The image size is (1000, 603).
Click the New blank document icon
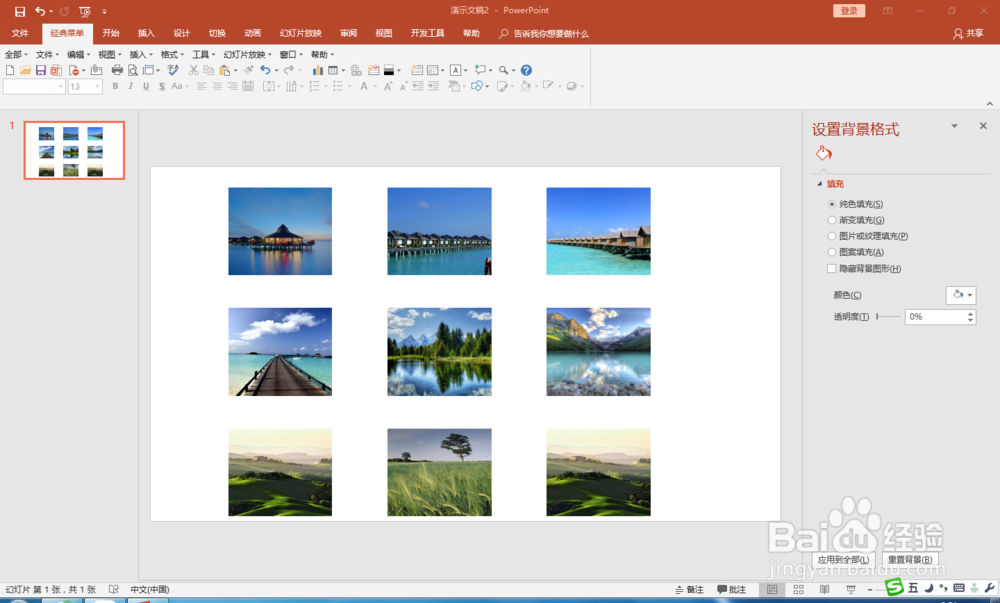click(10, 70)
